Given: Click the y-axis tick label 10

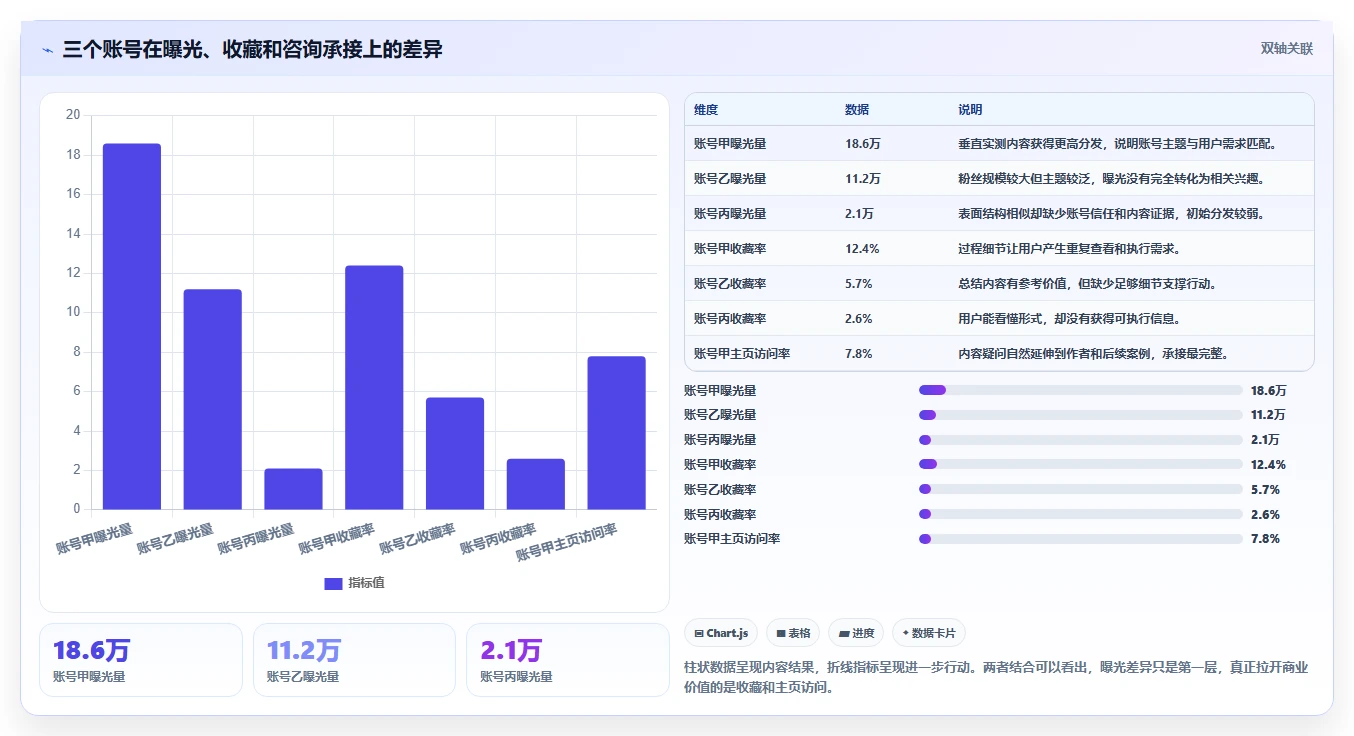Looking at the screenshot, I should pyautogui.click(x=73, y=312).
